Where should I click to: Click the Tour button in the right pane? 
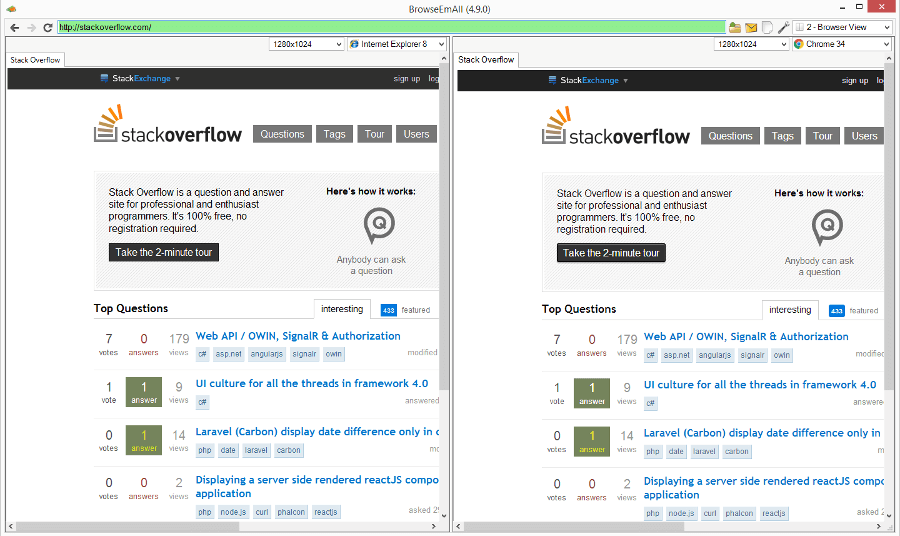823,136
